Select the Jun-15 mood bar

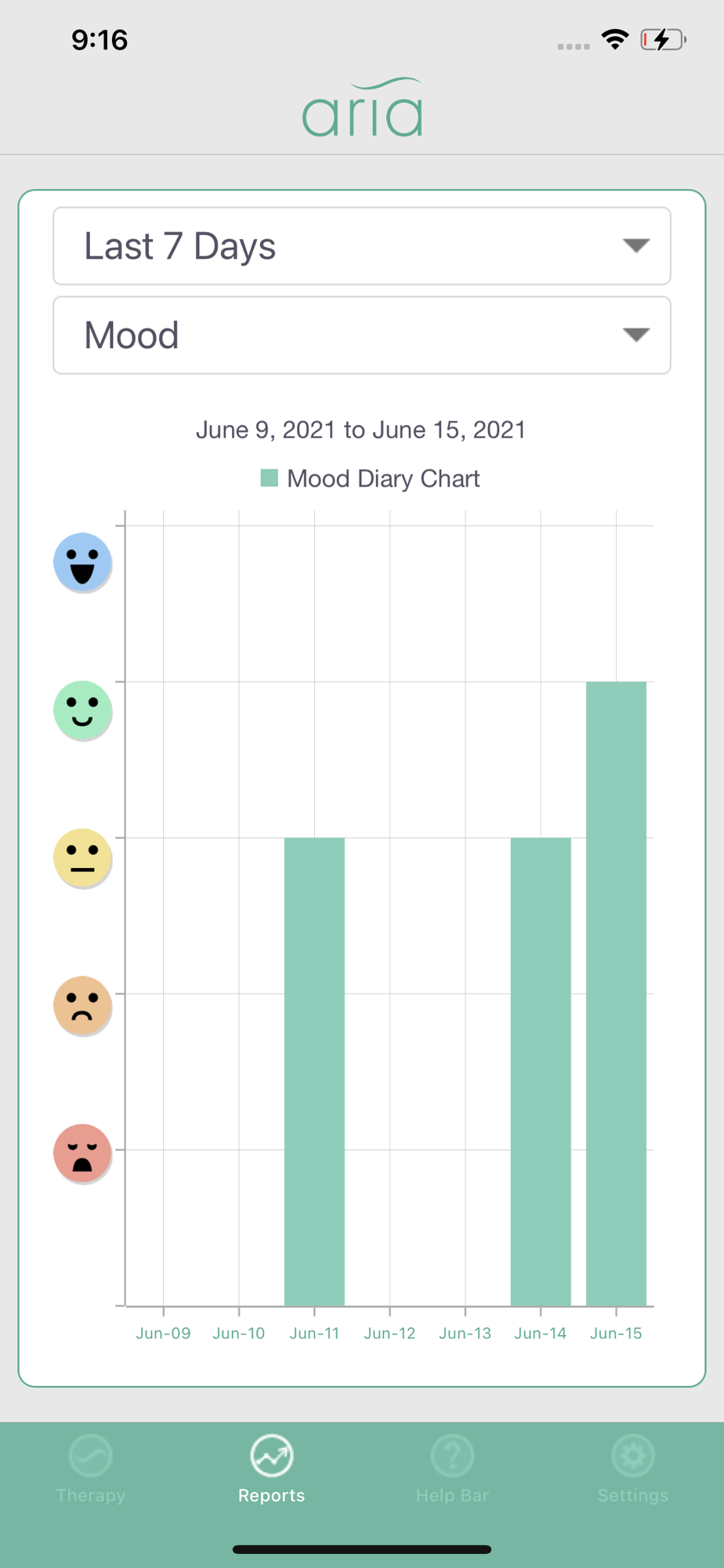point(616,993)
